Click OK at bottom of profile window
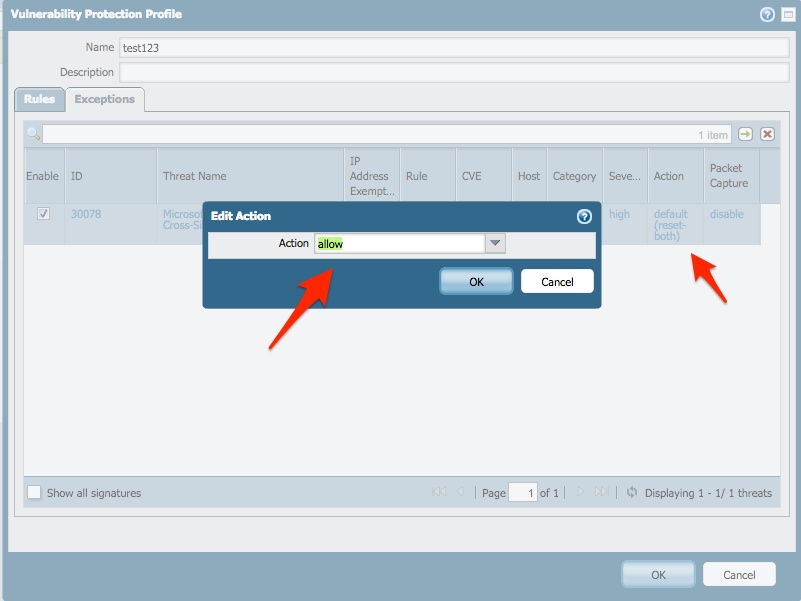The width and height of the screenshot is (801, 601). pyautogui.click(x=658, y=575)
